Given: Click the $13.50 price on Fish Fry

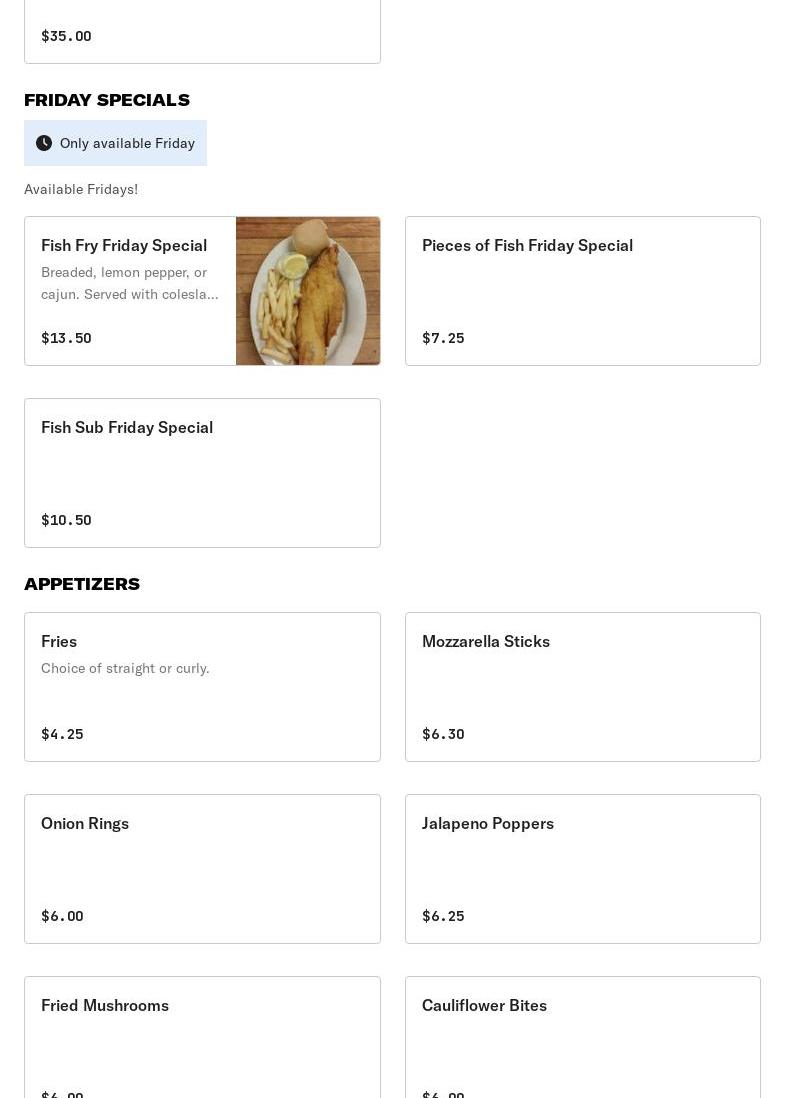Looking at the screenshot, I should 66,338.
